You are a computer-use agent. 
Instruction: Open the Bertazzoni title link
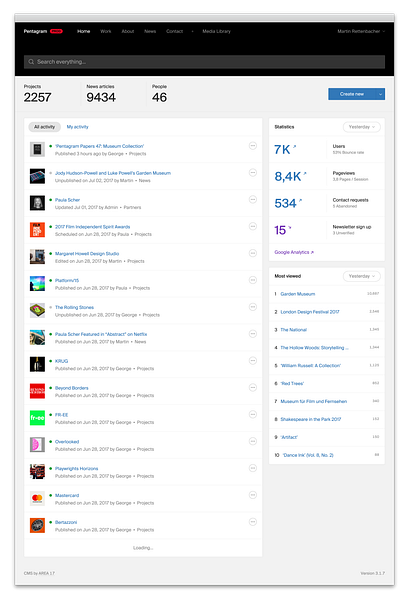tap(66, 522)
